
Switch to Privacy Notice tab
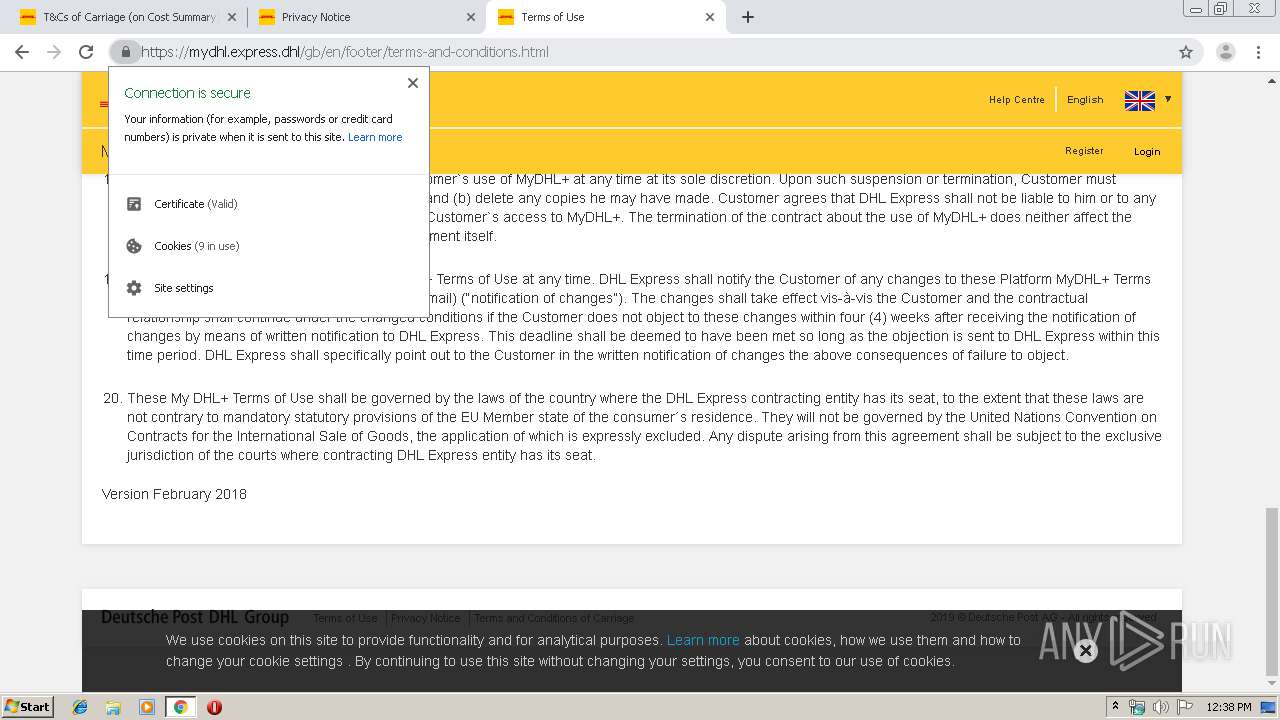pyautogui.click(x=366, y=17)
